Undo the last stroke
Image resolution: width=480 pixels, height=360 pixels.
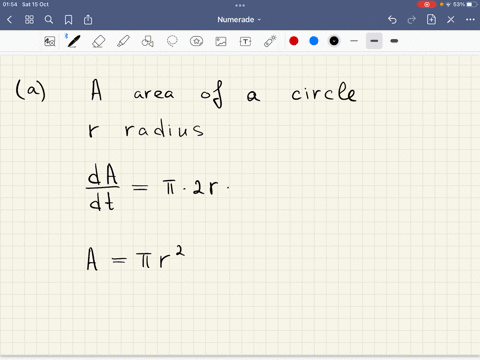392,20
